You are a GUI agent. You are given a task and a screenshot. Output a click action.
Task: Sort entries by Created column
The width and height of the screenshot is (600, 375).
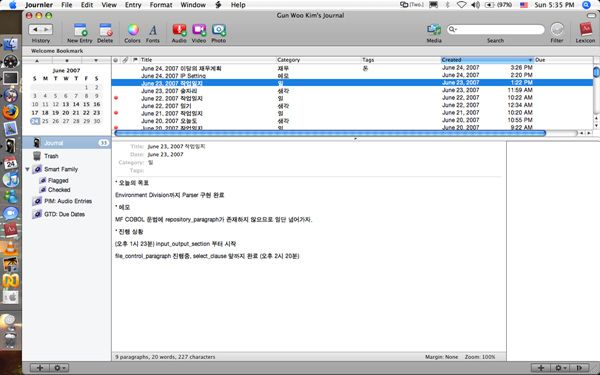point(487,60)
